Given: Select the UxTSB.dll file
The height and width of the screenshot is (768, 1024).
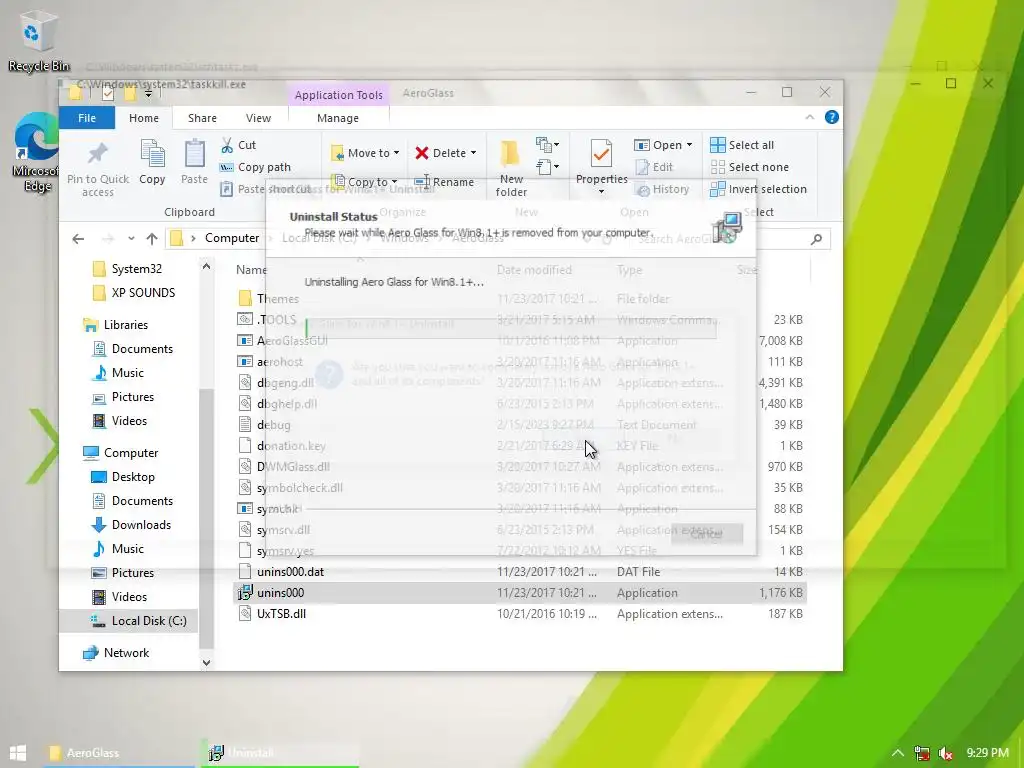Looking at the screenshot, I should [x=520, y=613].
